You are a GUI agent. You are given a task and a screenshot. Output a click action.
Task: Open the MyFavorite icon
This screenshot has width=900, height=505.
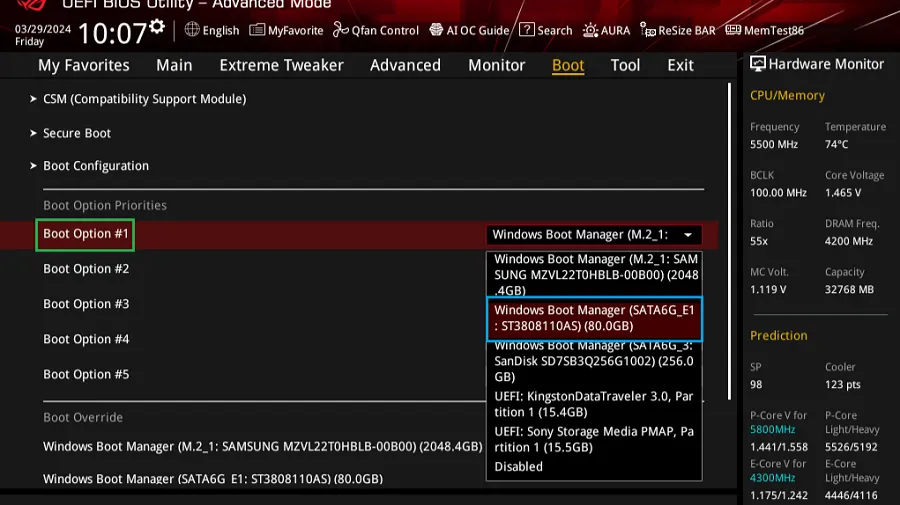click(257, 30)
